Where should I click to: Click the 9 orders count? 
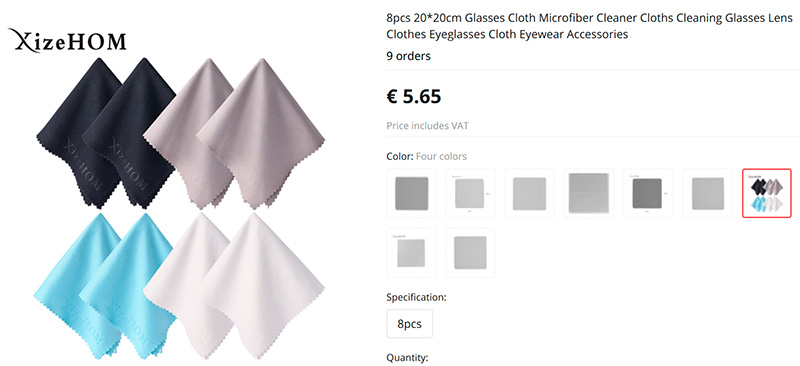click(x=408, y=56)
